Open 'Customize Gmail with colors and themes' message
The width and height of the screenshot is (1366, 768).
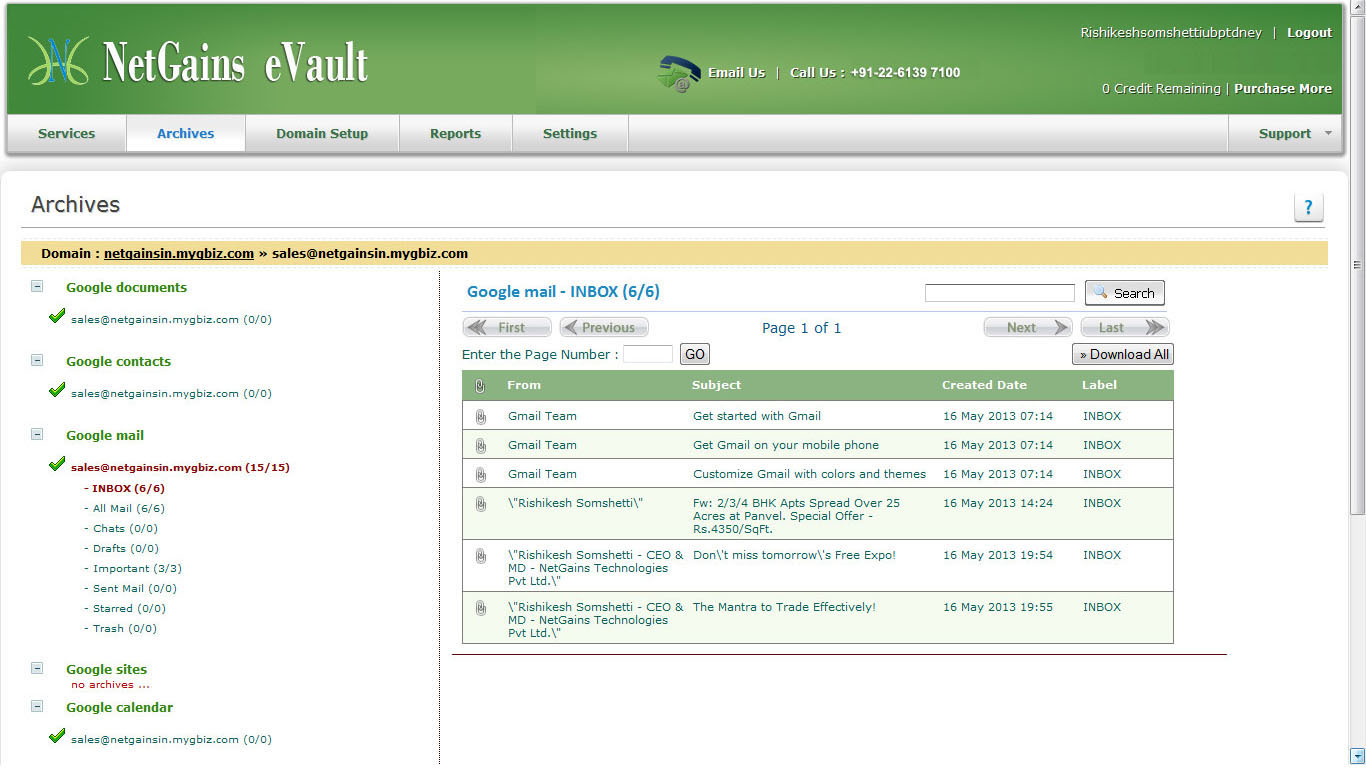tap(809, 474)
